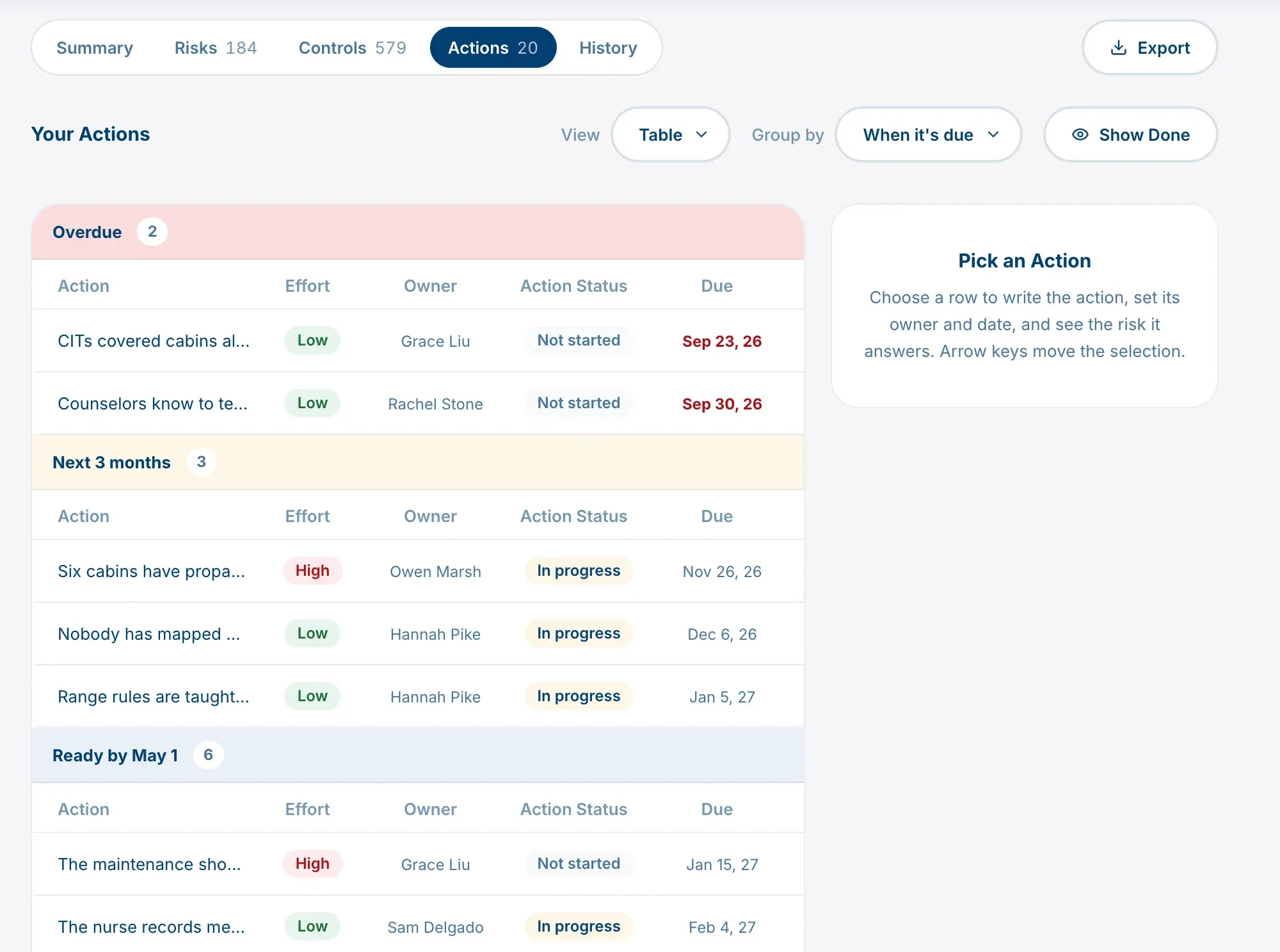Click Action Status header under Ready by May 1
The width and height of the screenshot is (1280, 952).
[x=573, y=809]
